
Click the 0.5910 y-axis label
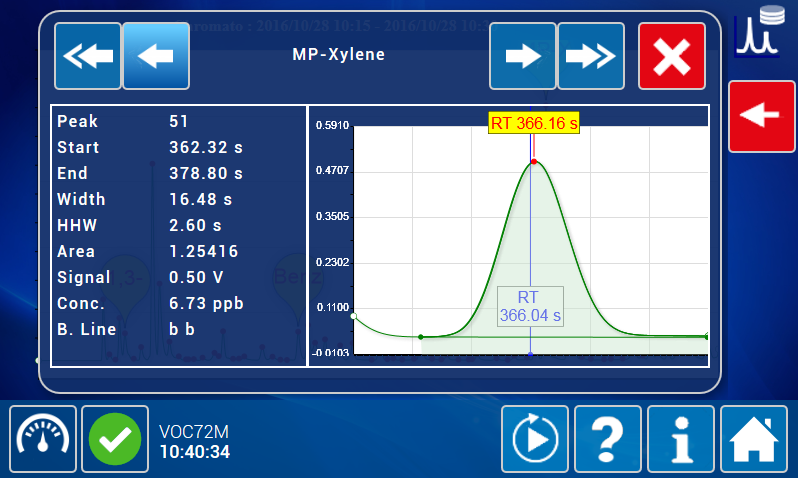pyautogui.click(x=332, y=125)
